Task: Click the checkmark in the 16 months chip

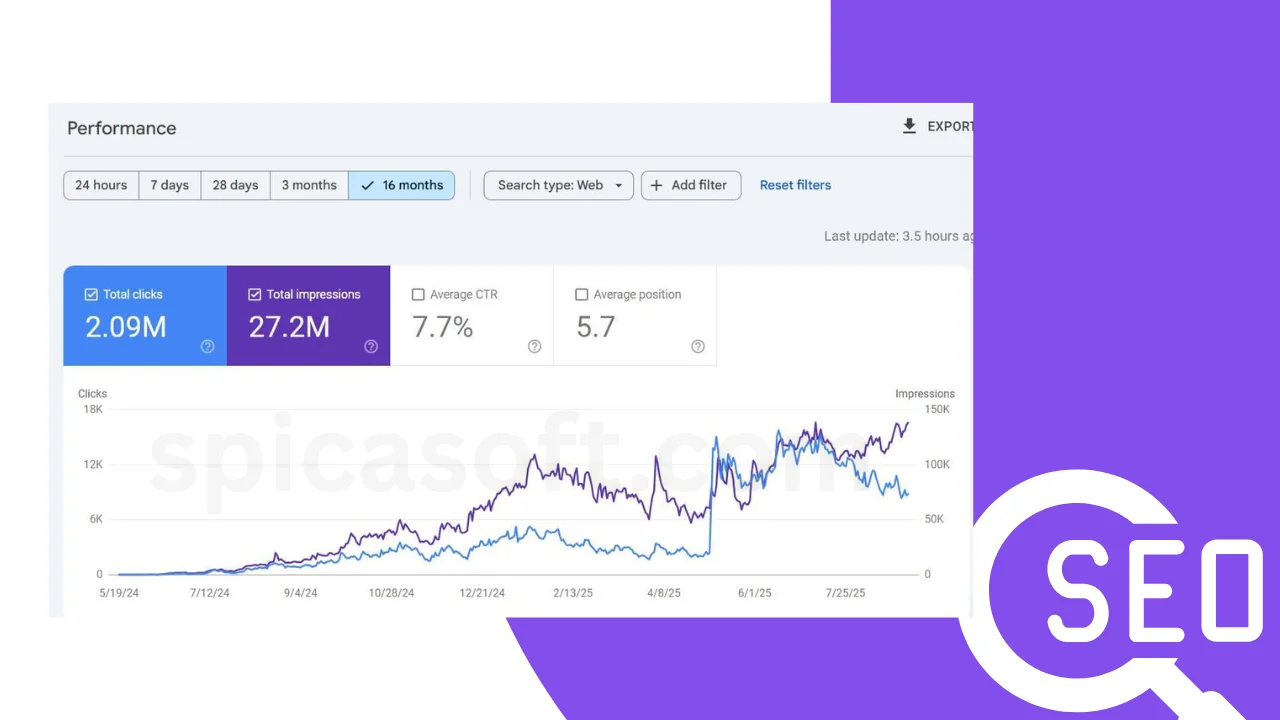Action: [x=368, y=185]
